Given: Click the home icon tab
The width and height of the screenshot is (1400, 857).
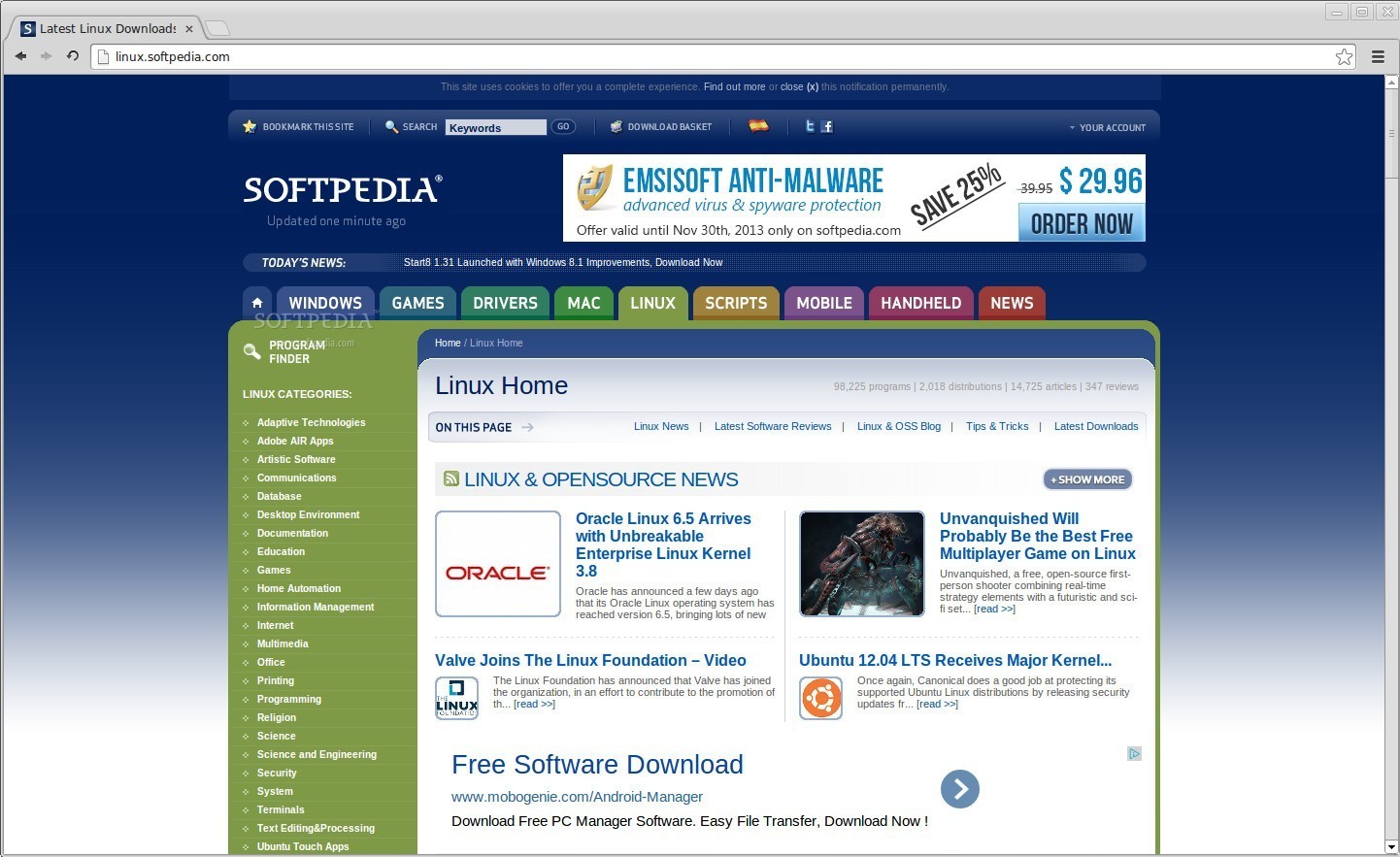Looking at the screenshot, I should point(257,303).
